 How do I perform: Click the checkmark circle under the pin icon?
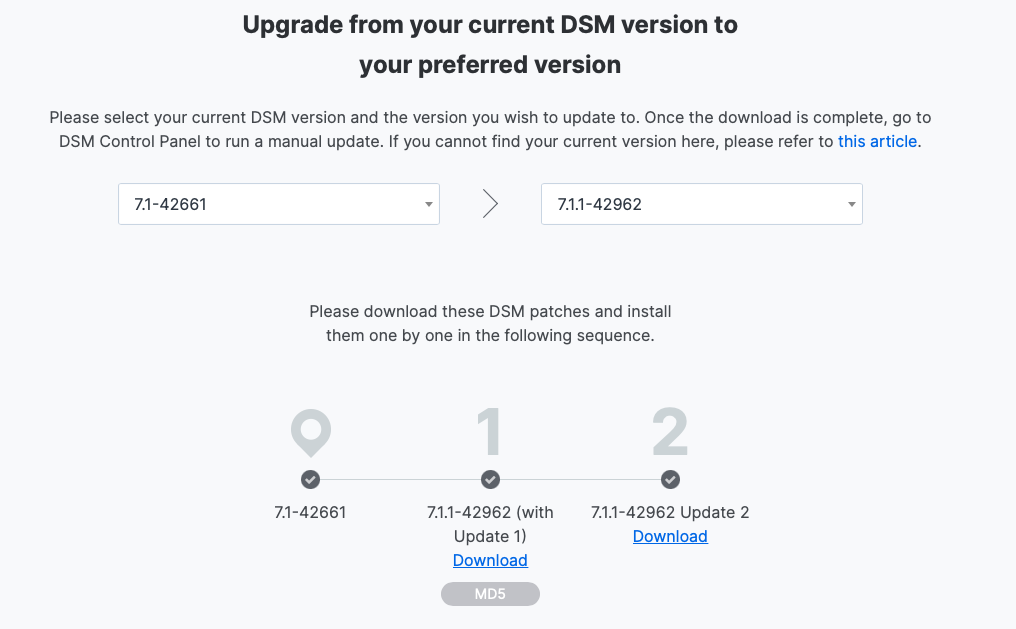tap(310, 479)
